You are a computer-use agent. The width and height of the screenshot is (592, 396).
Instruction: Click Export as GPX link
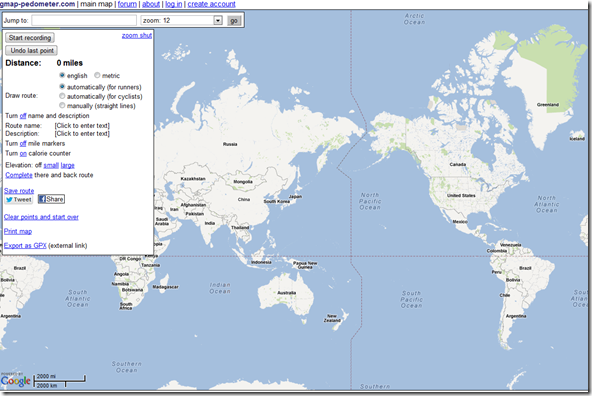coord(25,245)
